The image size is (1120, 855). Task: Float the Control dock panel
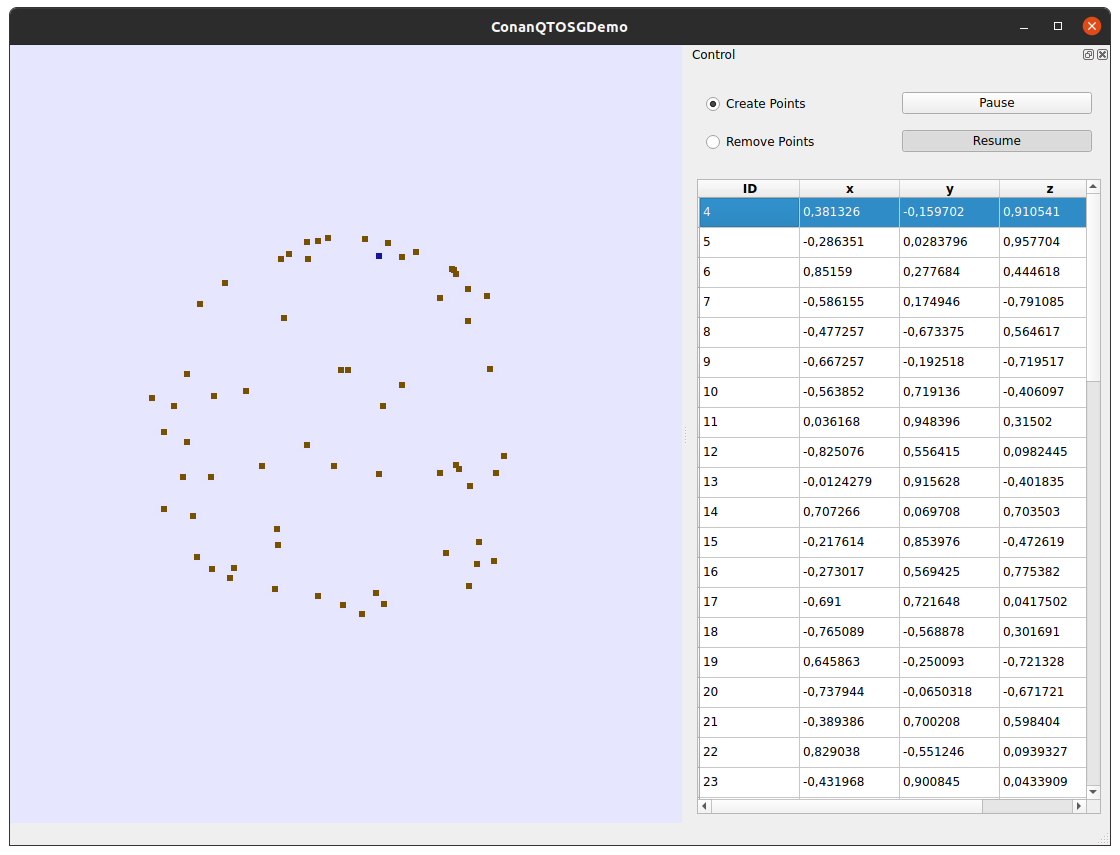(1088, 55)
